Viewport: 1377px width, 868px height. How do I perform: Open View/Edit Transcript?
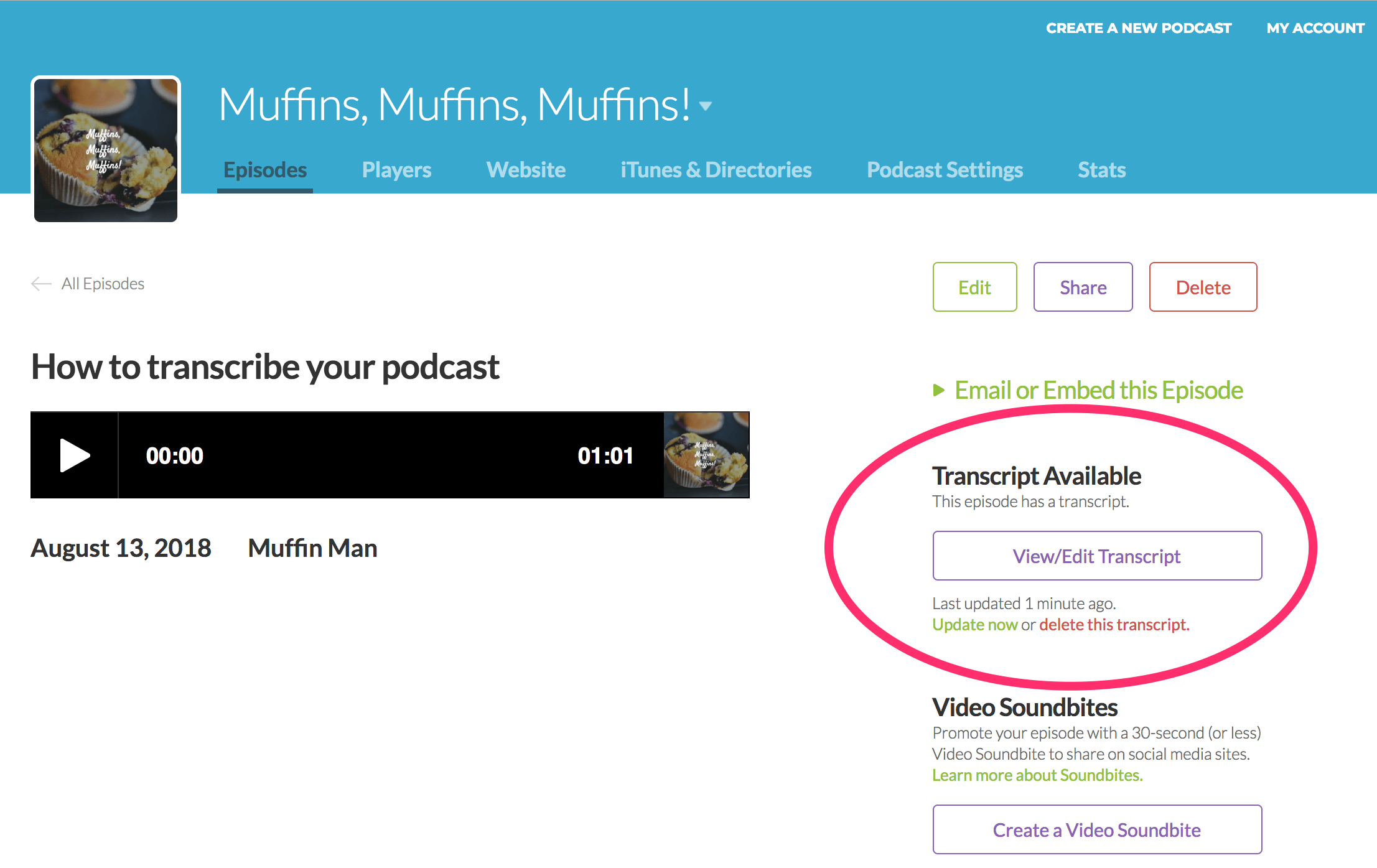pyautogui.click(x=1097, y=556)
